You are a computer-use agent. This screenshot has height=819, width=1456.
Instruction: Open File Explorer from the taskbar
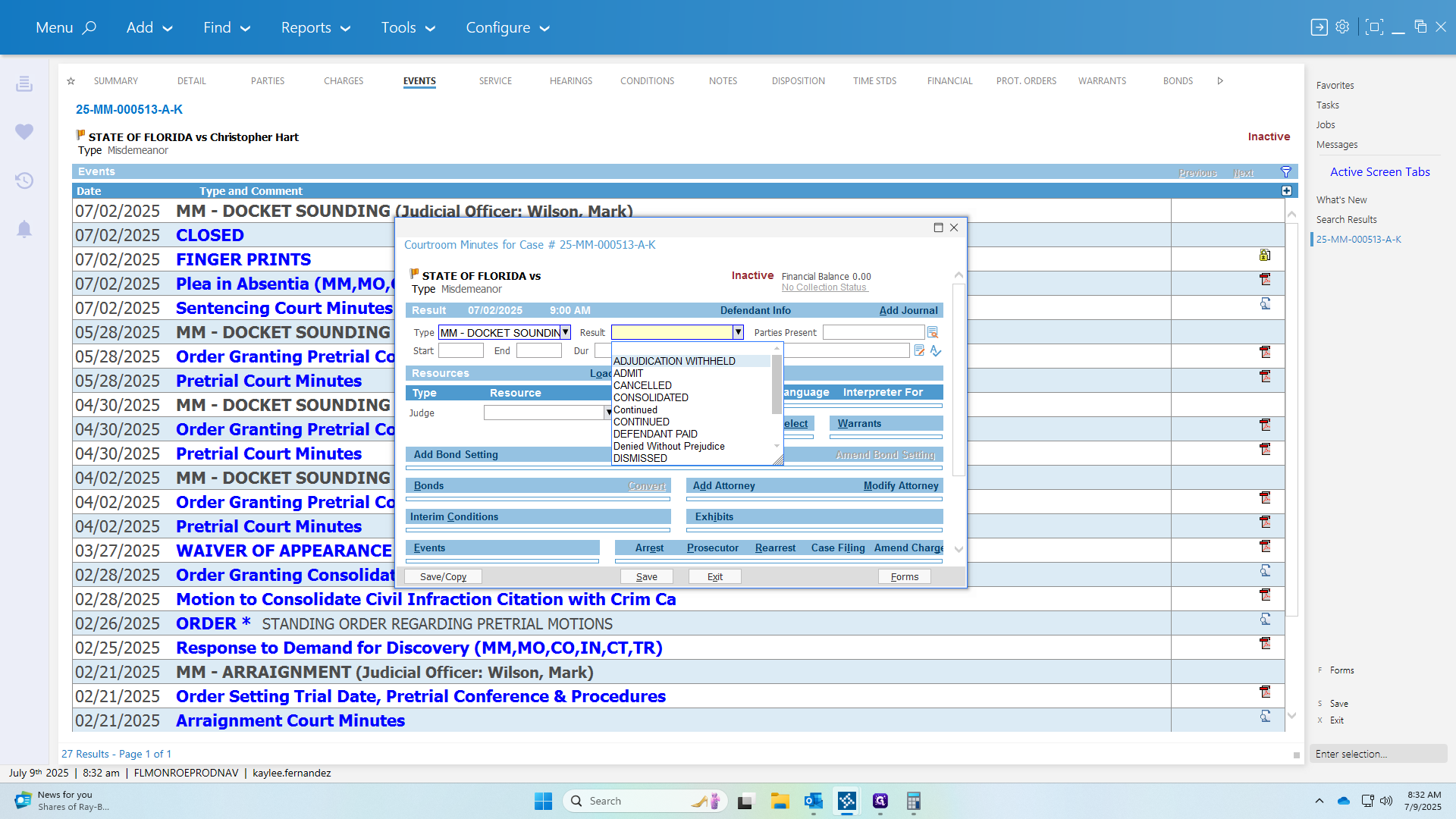tap(780, 801)
